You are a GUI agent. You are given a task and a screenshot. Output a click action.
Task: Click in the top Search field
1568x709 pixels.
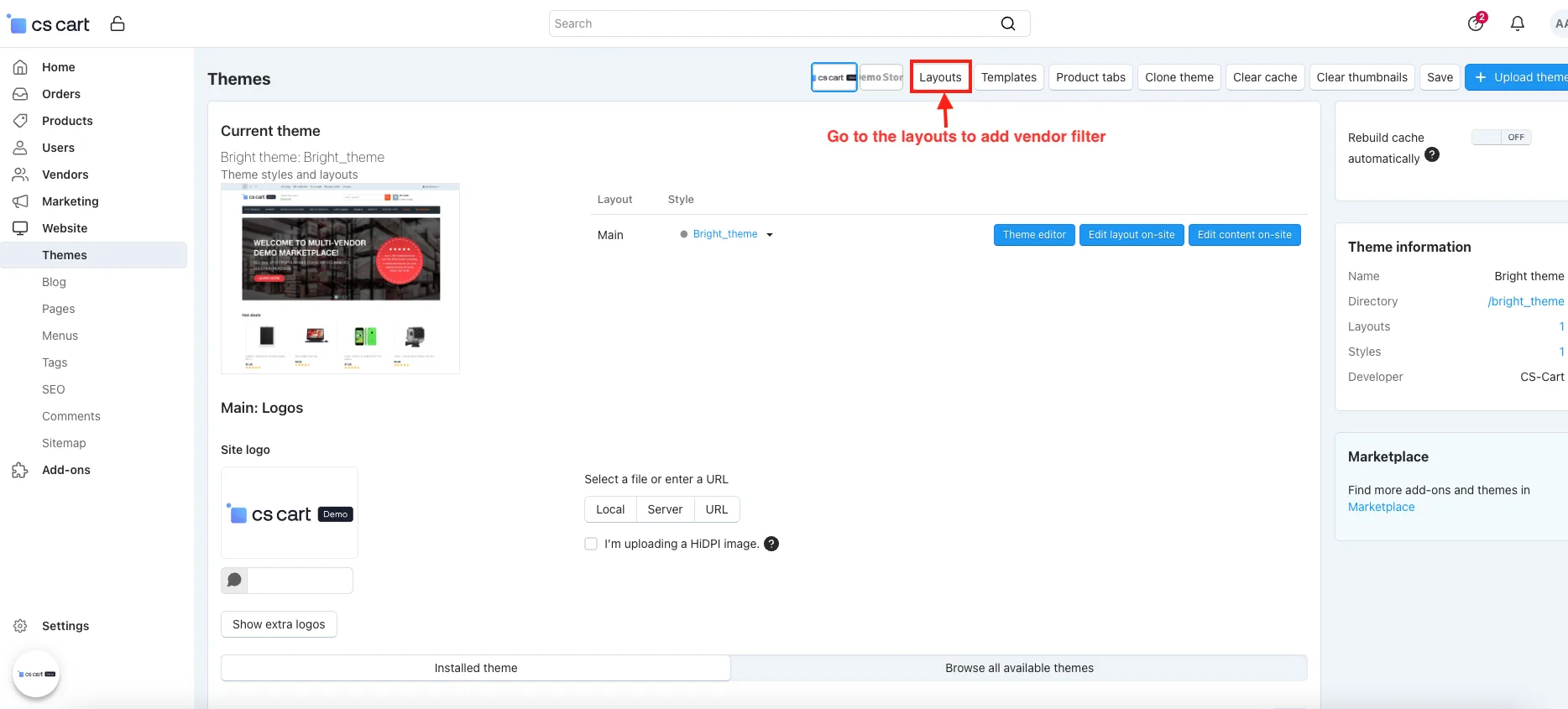772,23
